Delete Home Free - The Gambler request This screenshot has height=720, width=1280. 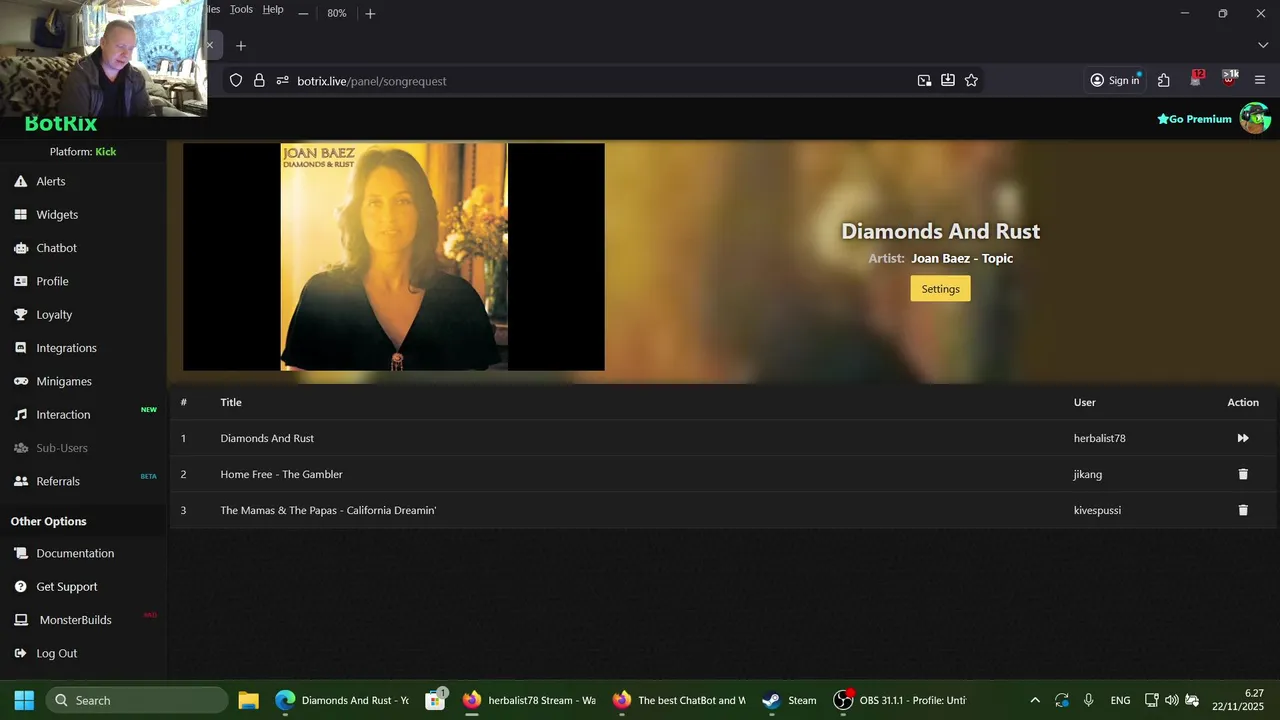(x=1243, y=474)
